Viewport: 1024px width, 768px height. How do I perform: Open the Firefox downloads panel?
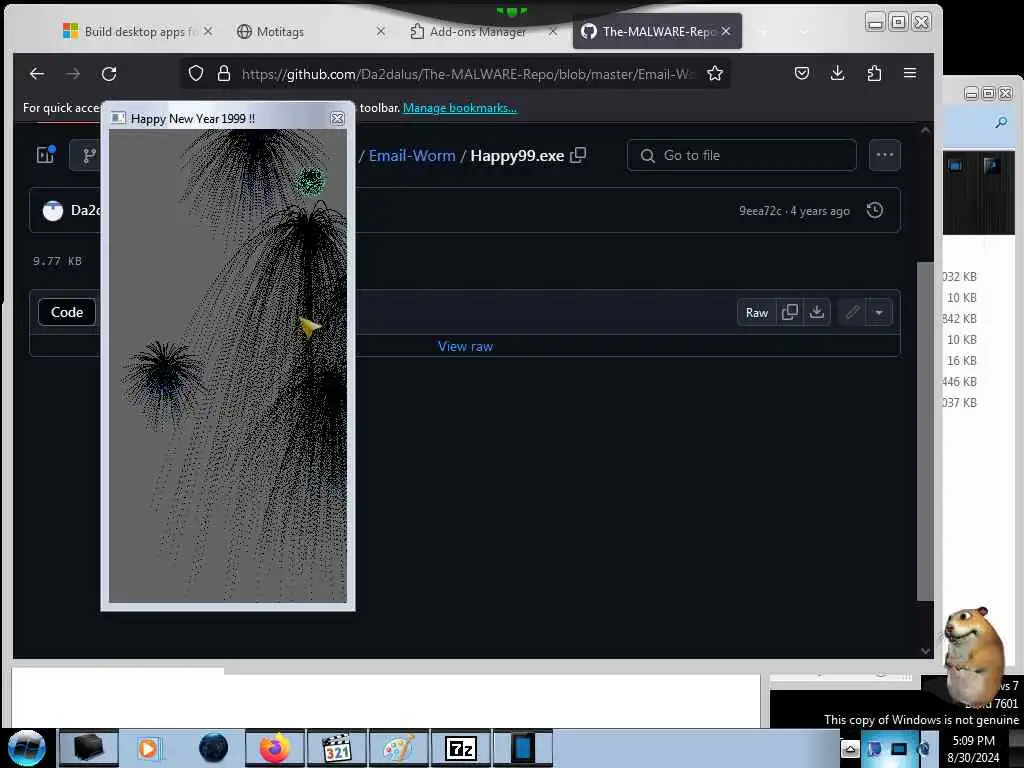[x=837, y=73]
